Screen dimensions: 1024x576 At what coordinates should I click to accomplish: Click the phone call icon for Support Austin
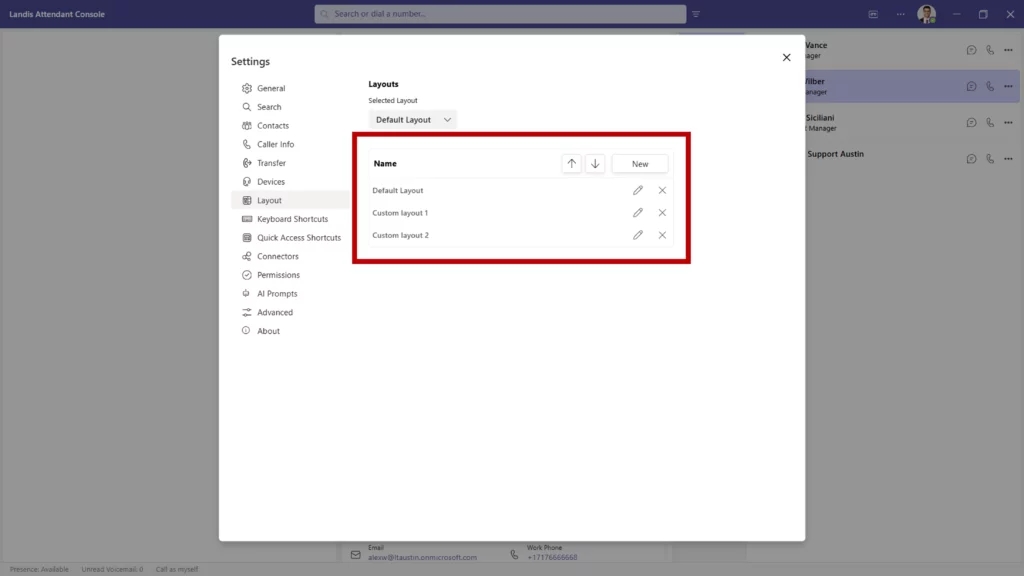[x=990, y=158]
